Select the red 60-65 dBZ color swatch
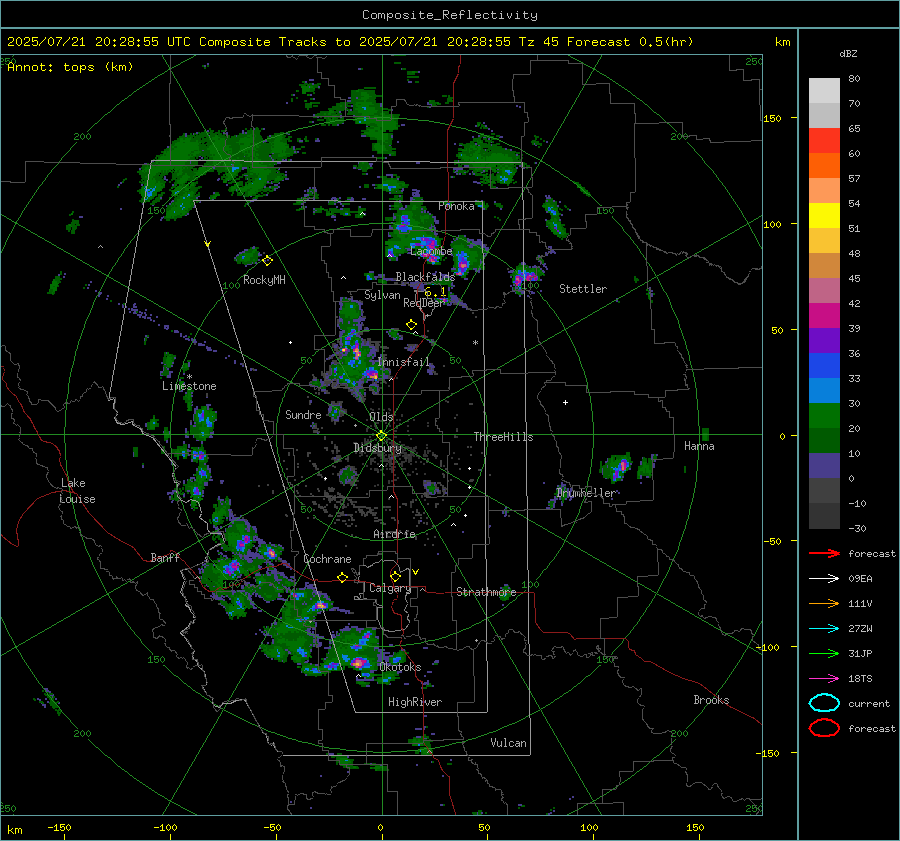Viewport: 900px width, 841px height. [x=824, y=141]
